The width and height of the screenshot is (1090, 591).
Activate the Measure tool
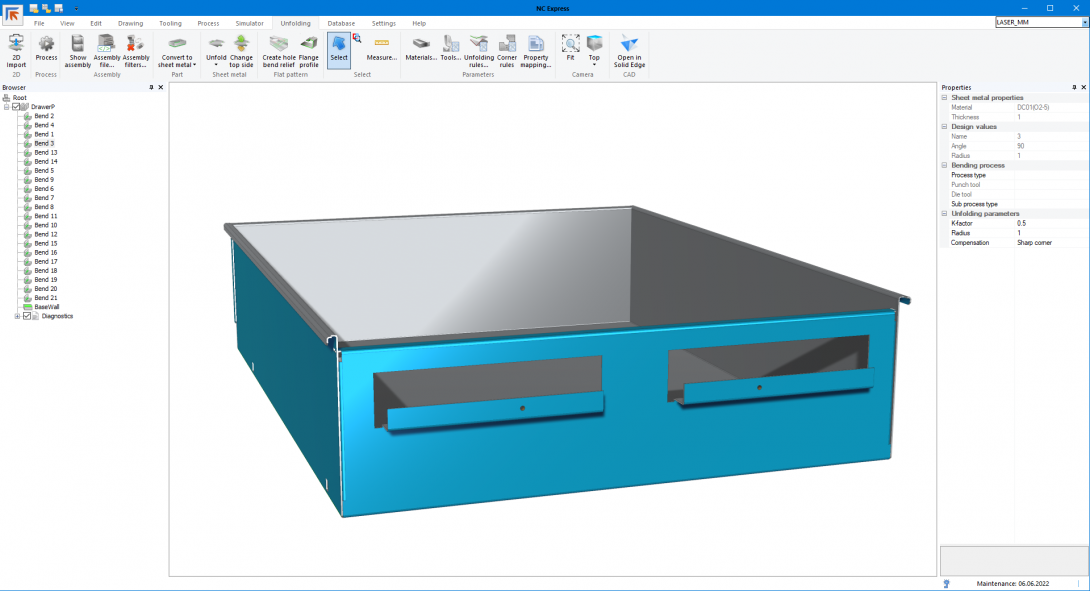[381, 49]
